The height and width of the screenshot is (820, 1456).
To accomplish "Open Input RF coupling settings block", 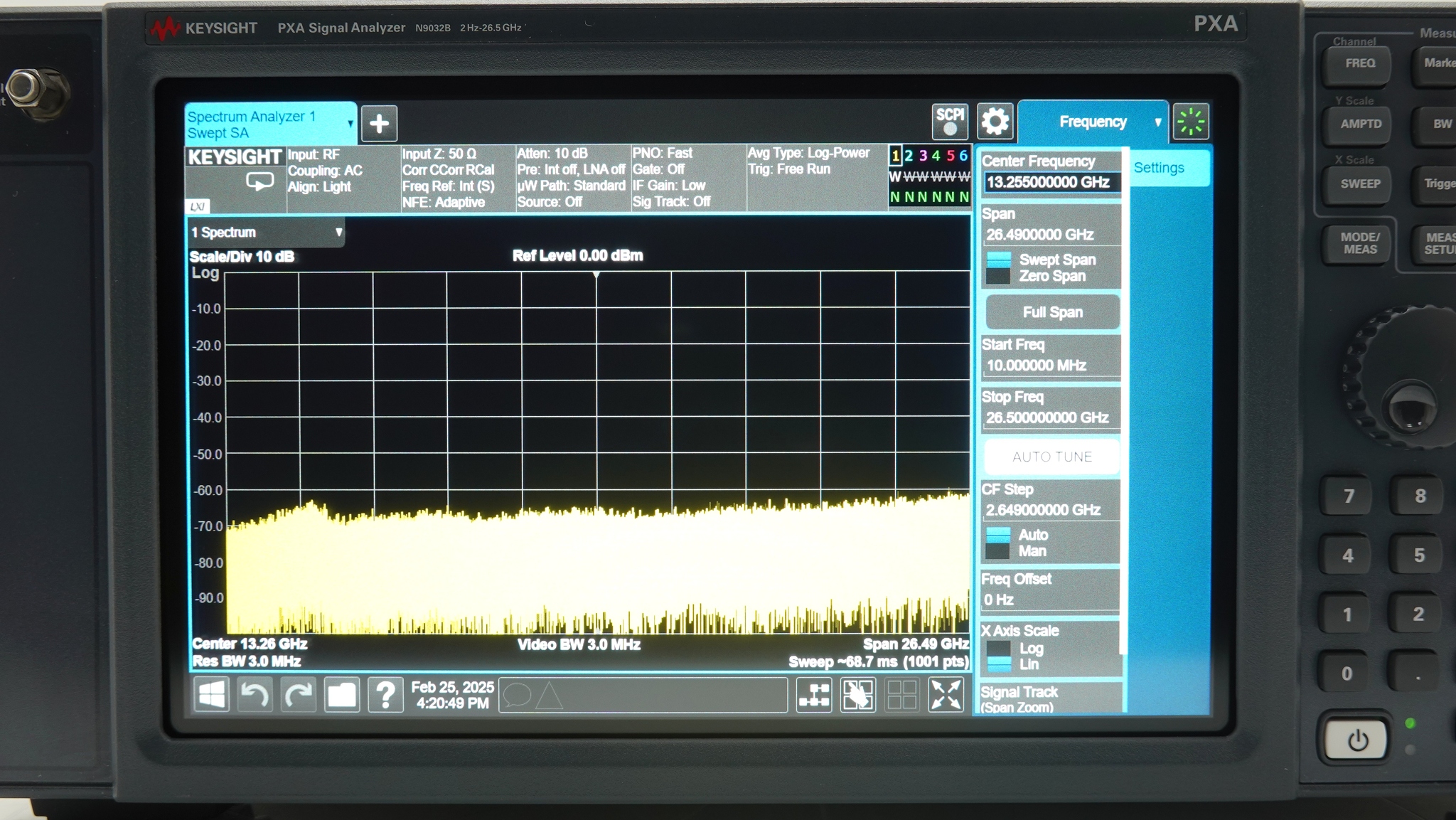I will (343, 178).
